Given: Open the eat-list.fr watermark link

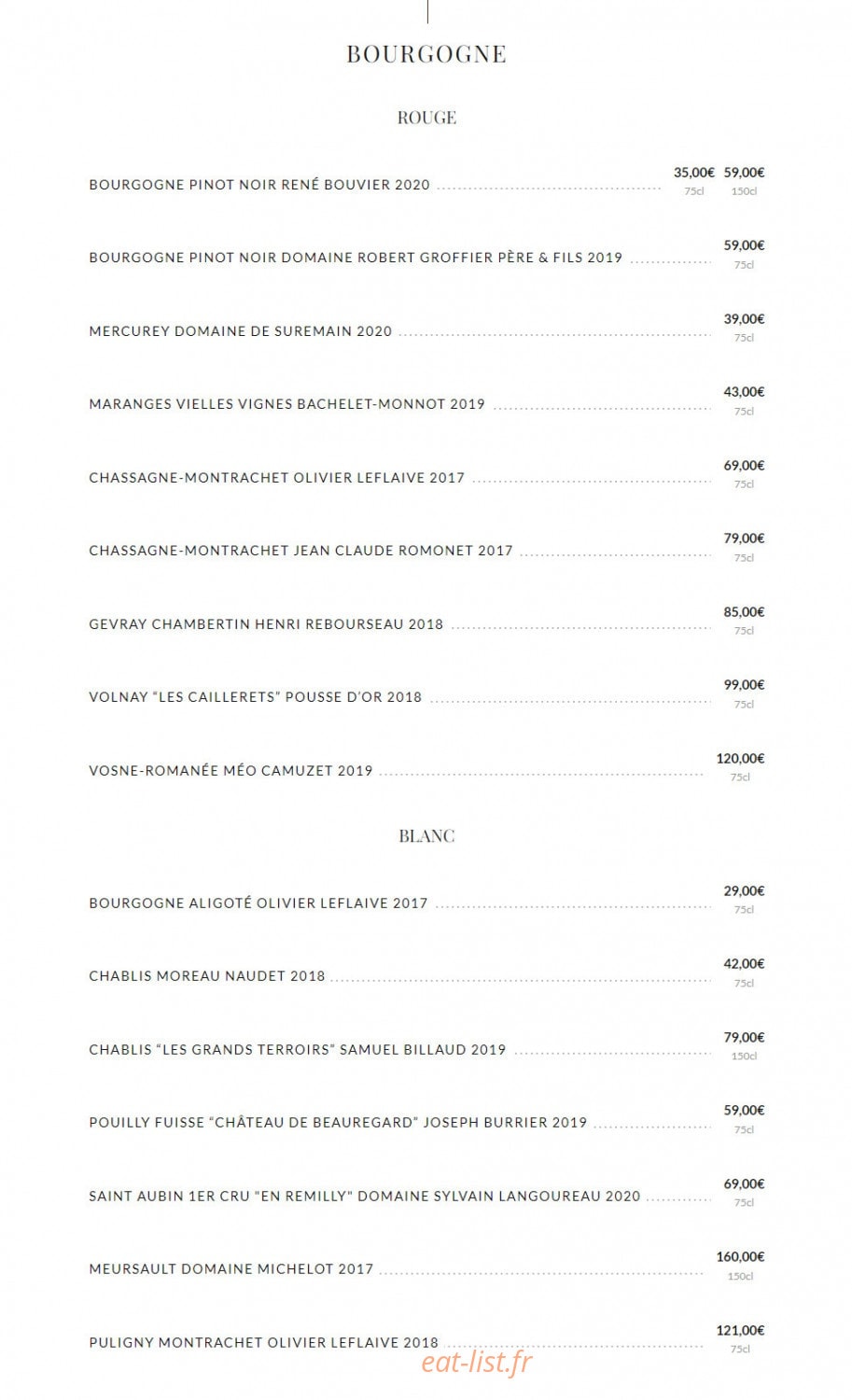Looking at the screenshot, I should click(x=476, y=1362).
